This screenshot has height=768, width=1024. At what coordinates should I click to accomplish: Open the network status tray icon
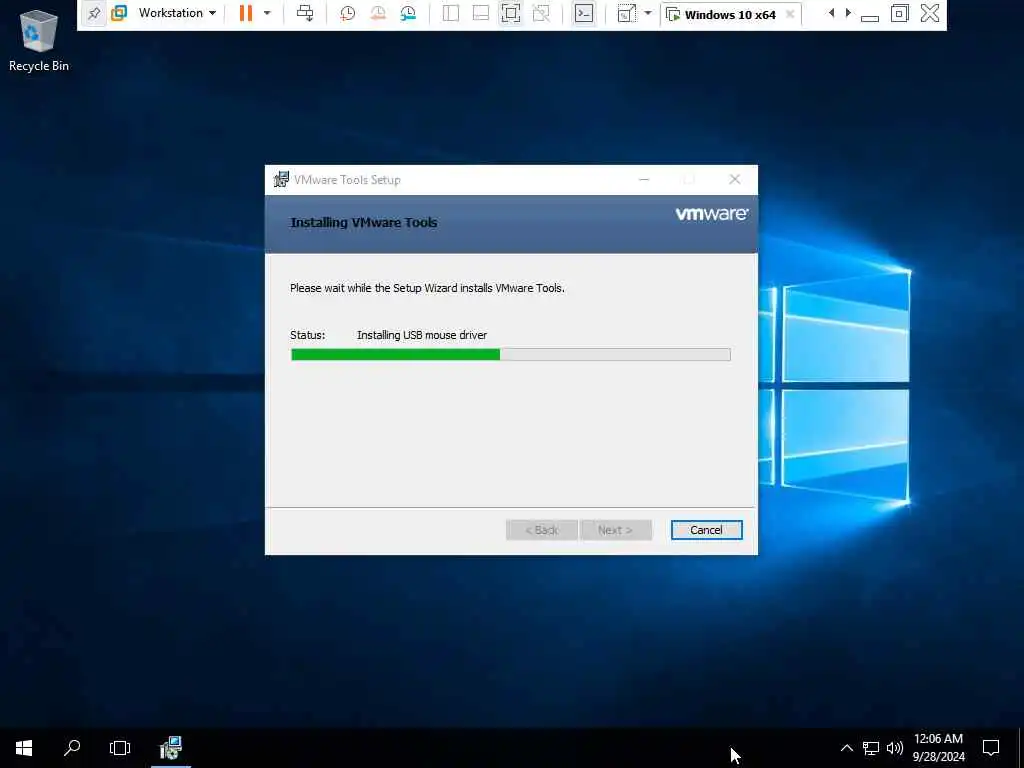point(871,748)
